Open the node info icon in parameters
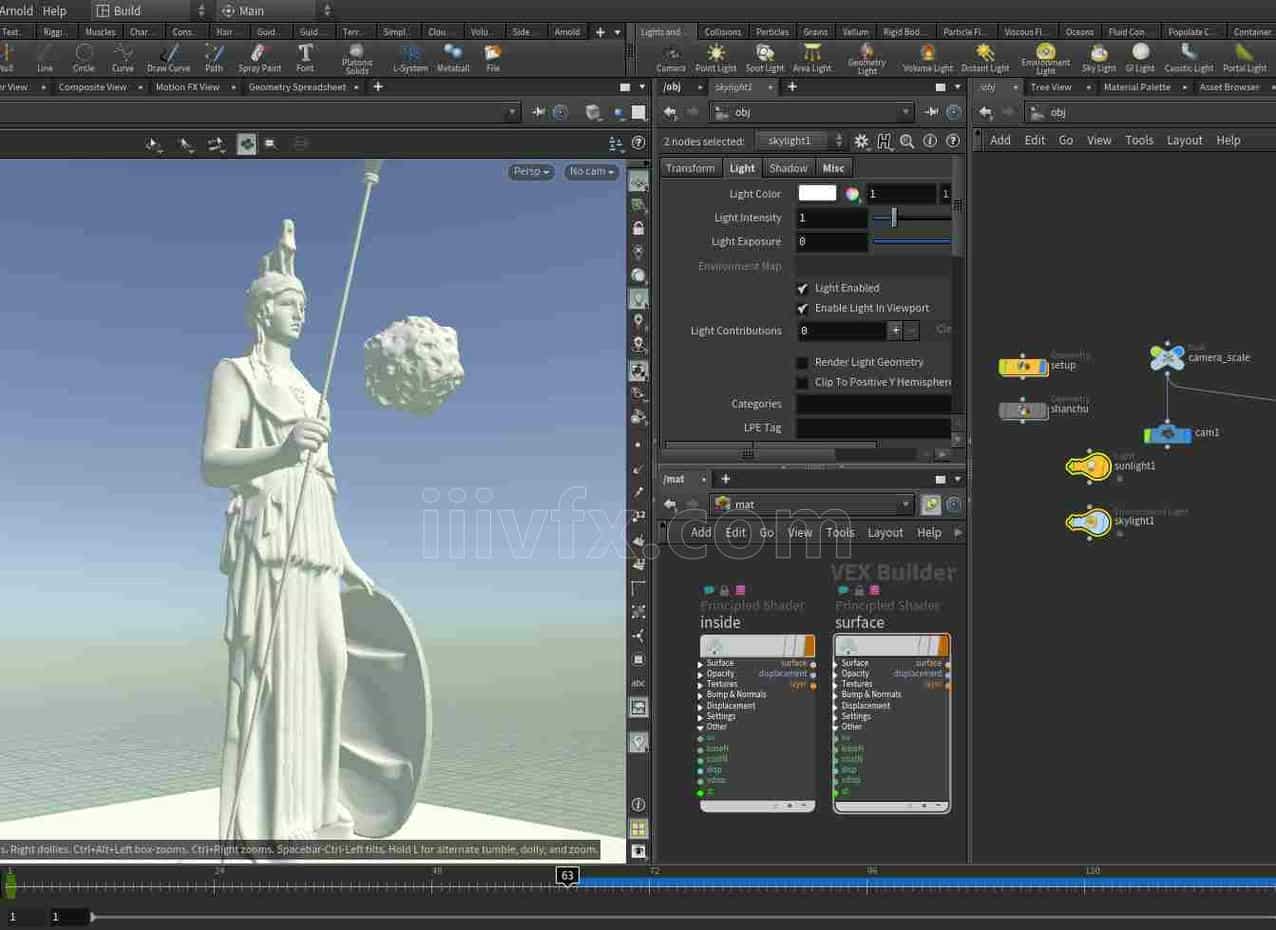The image size is (1276, 930). tap(930, 141)
